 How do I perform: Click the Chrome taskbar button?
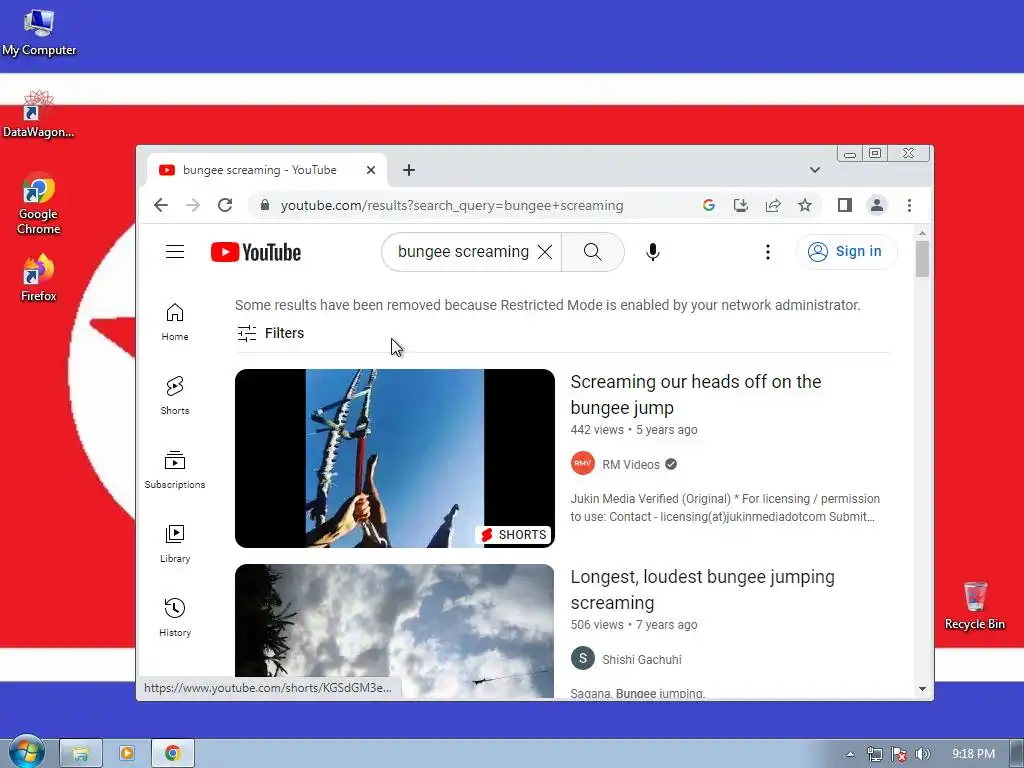tap(173, 753)
